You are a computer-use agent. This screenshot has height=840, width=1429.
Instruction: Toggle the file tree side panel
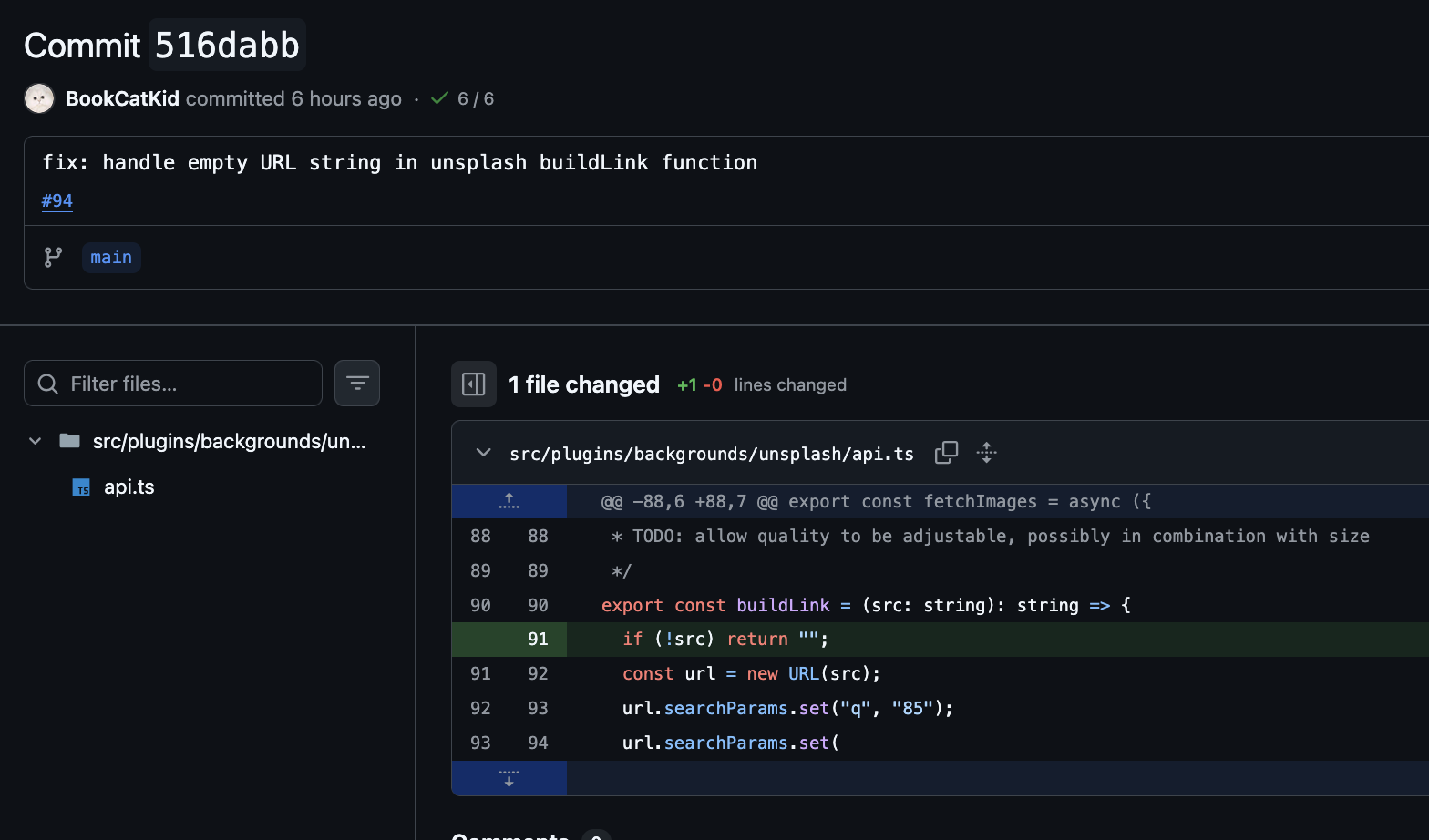tap(474, 384)
